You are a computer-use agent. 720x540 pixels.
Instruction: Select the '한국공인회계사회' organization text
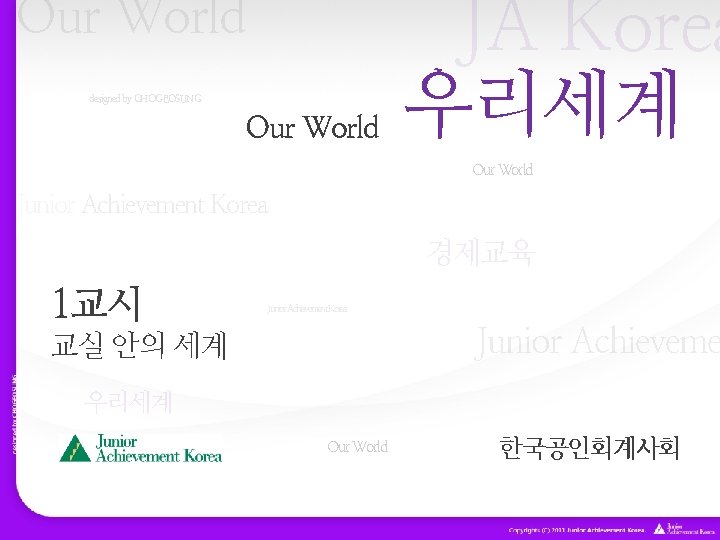pos(589,448)
